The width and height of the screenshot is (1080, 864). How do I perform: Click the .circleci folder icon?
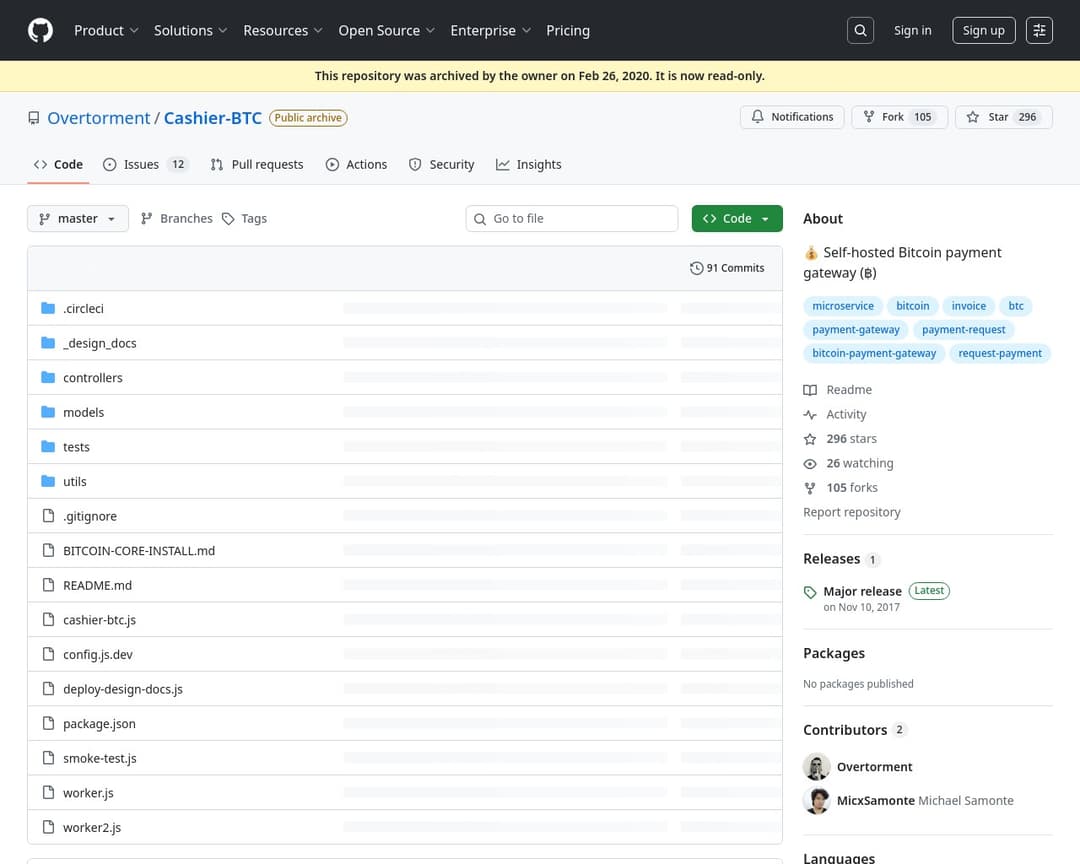pyautogui.click(x=48, y=308)
